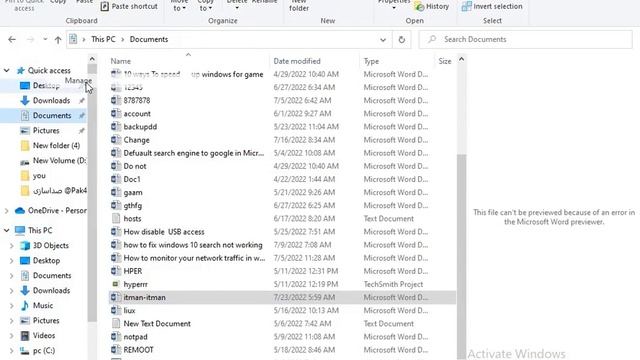Click Documents in the address breadcrumb
This screenshot has height=360, width=640.
(149, 40)
